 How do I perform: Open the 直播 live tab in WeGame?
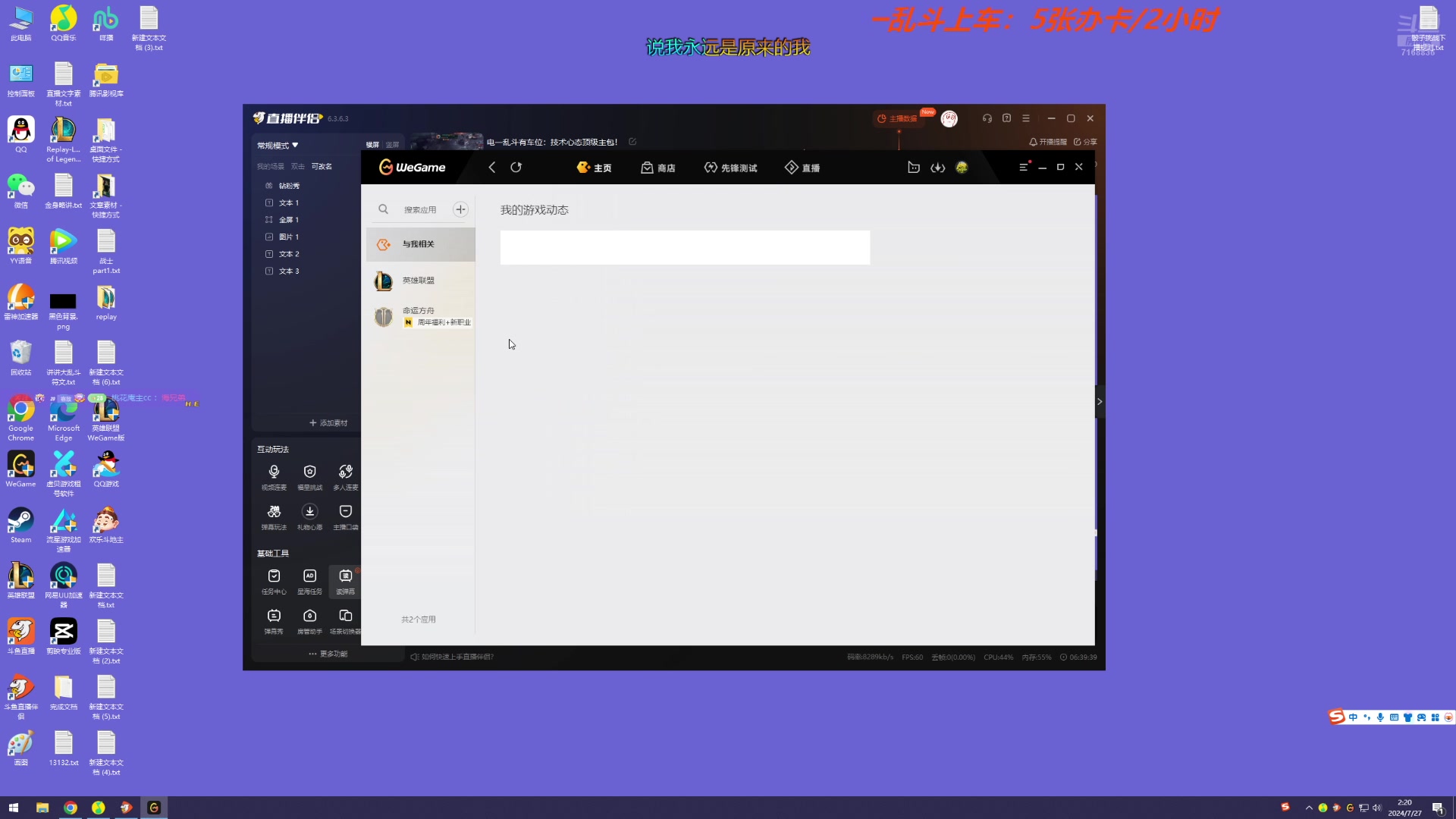coord(802,168)
